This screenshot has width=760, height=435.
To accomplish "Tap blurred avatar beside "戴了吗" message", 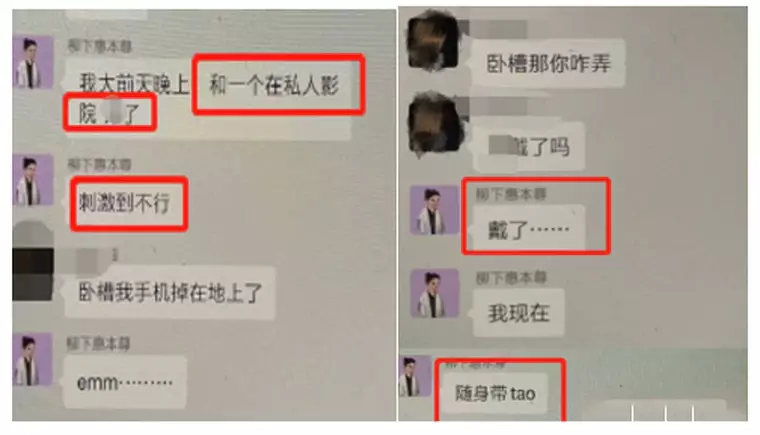I will [433, 124].
